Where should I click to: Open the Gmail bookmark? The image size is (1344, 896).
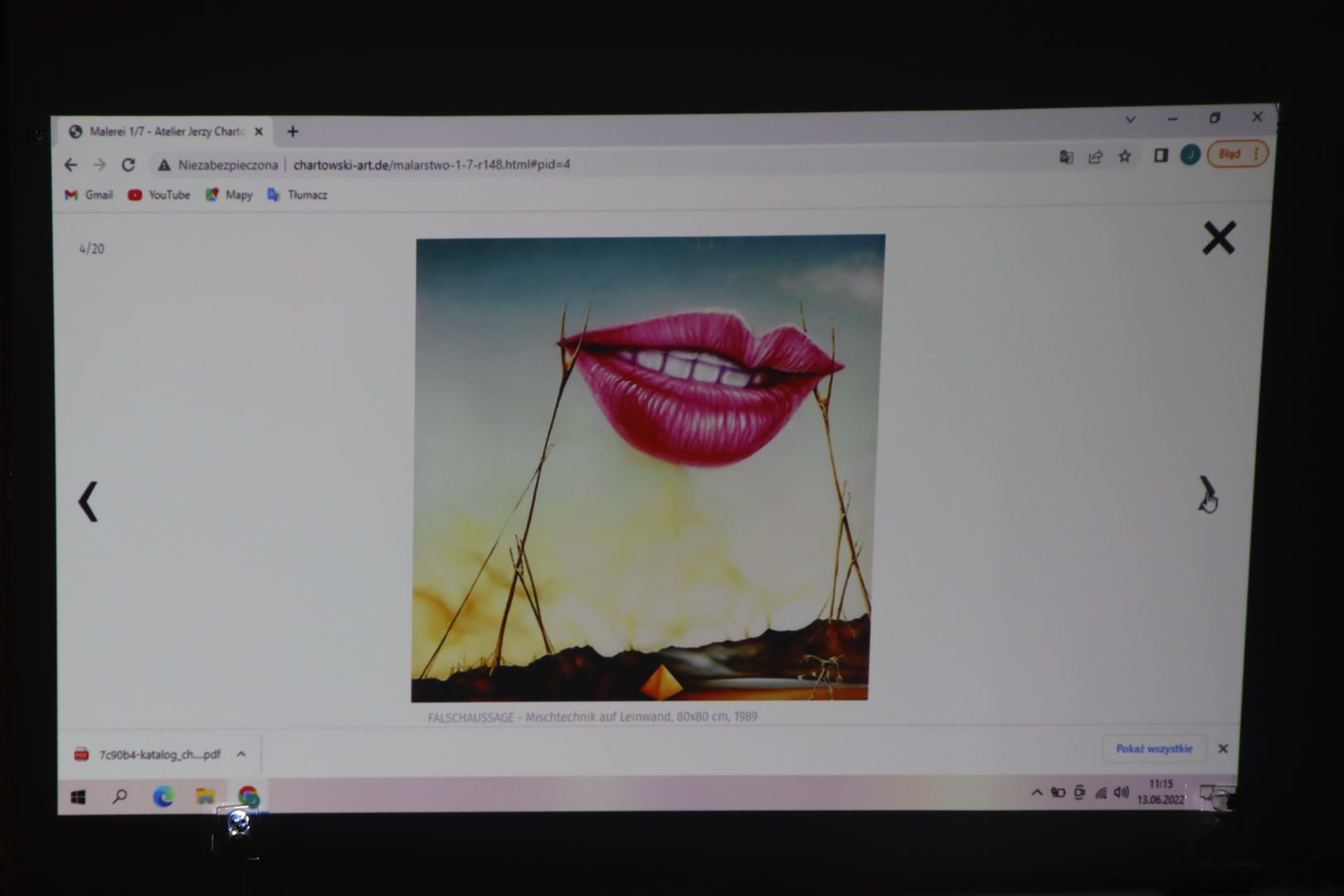89,195
